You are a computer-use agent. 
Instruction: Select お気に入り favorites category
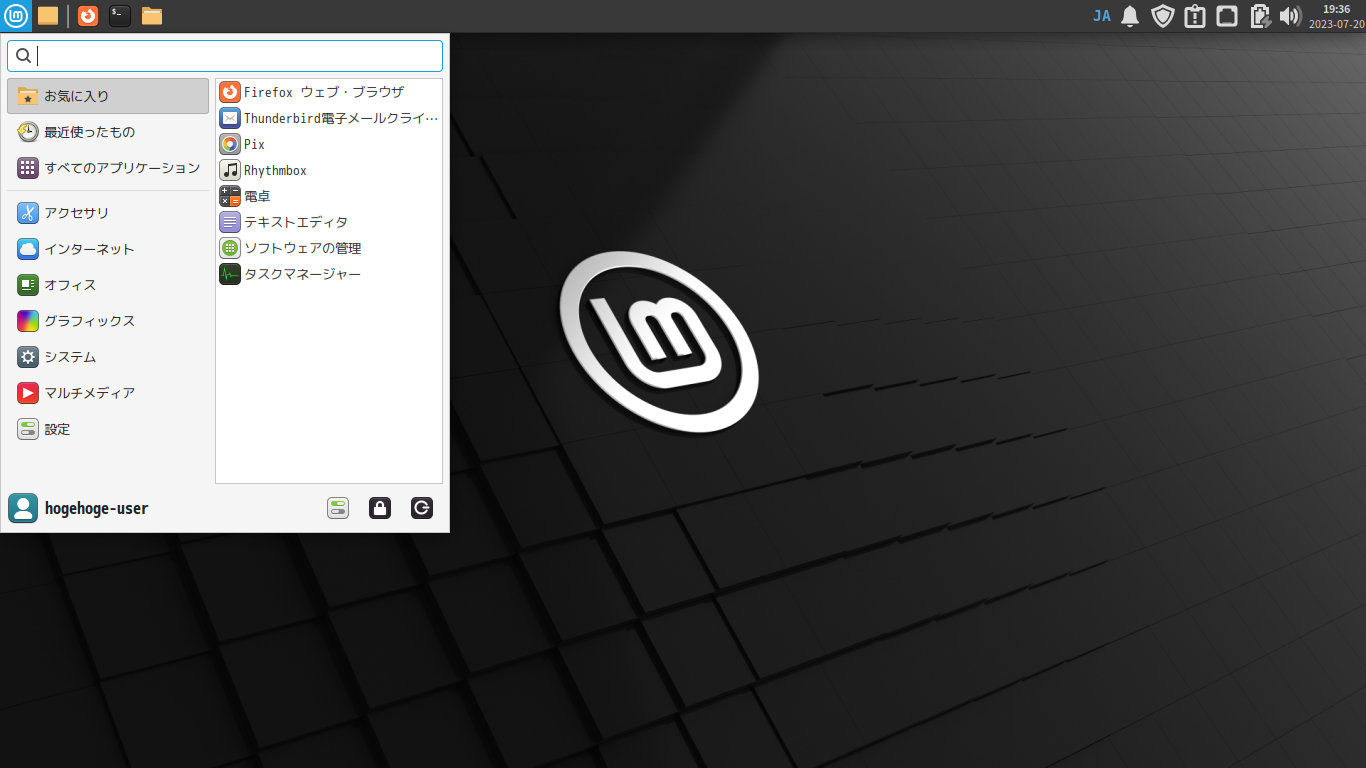click(108, 96)
